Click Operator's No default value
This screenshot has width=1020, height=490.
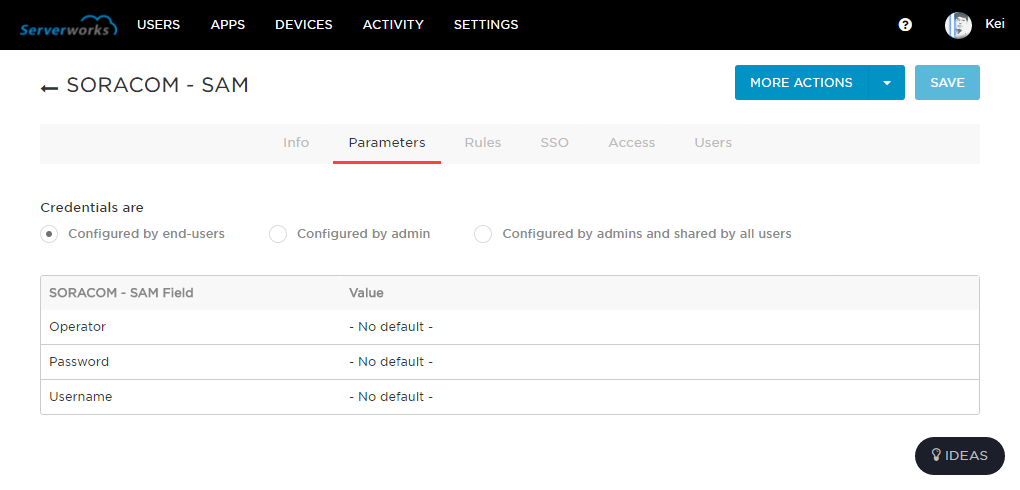click(x=391, y=327)
